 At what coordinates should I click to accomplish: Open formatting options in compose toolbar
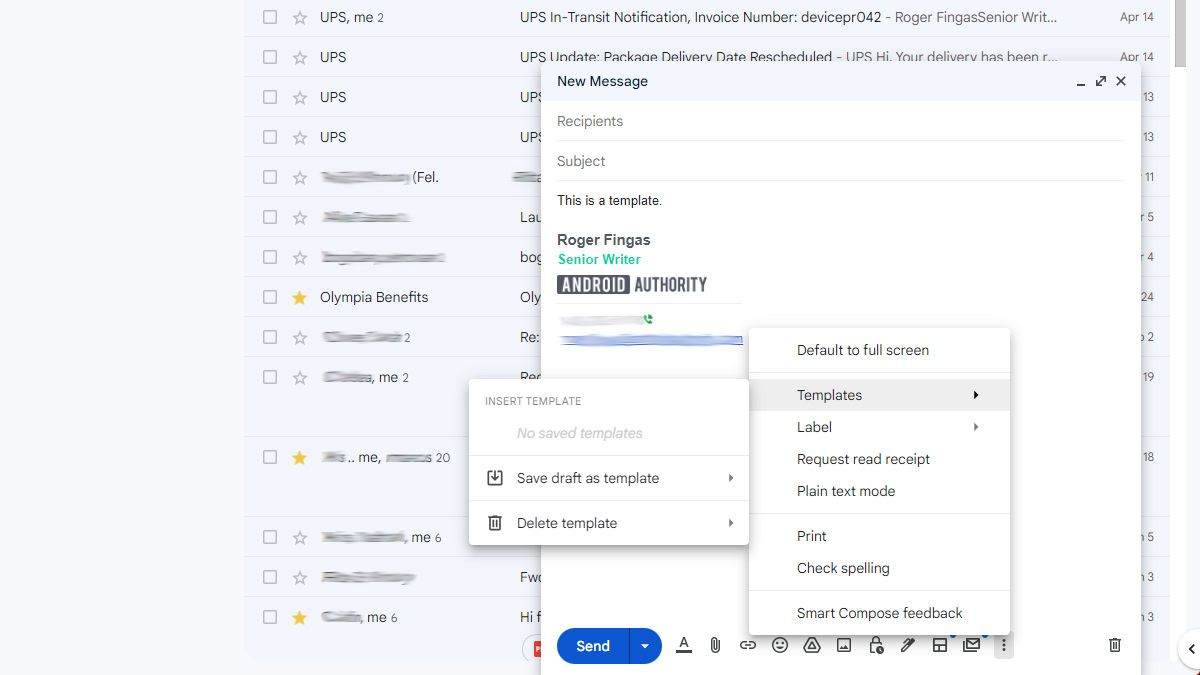[x=684, y=645]
